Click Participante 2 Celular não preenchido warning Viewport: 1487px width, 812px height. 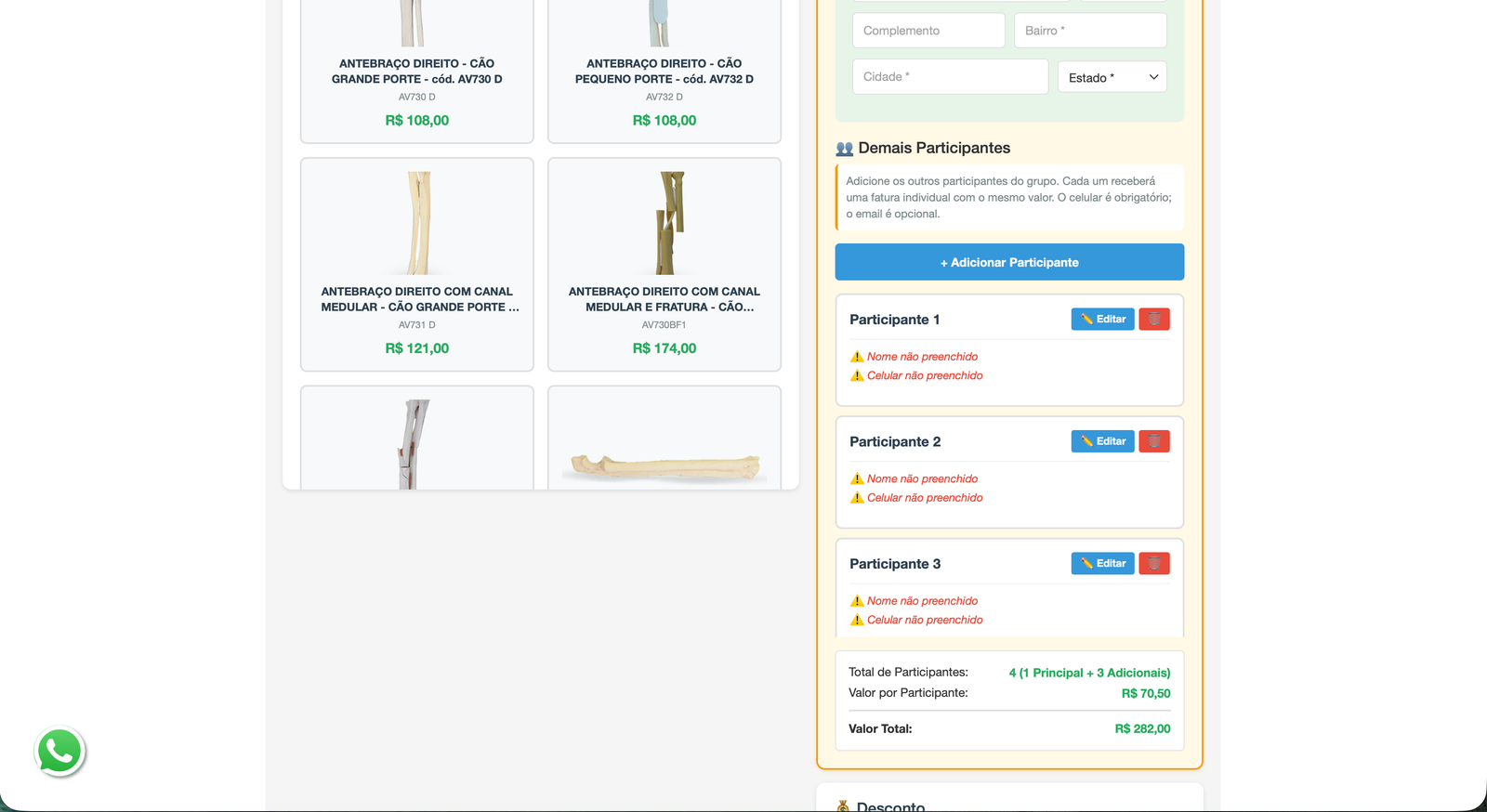916,498
